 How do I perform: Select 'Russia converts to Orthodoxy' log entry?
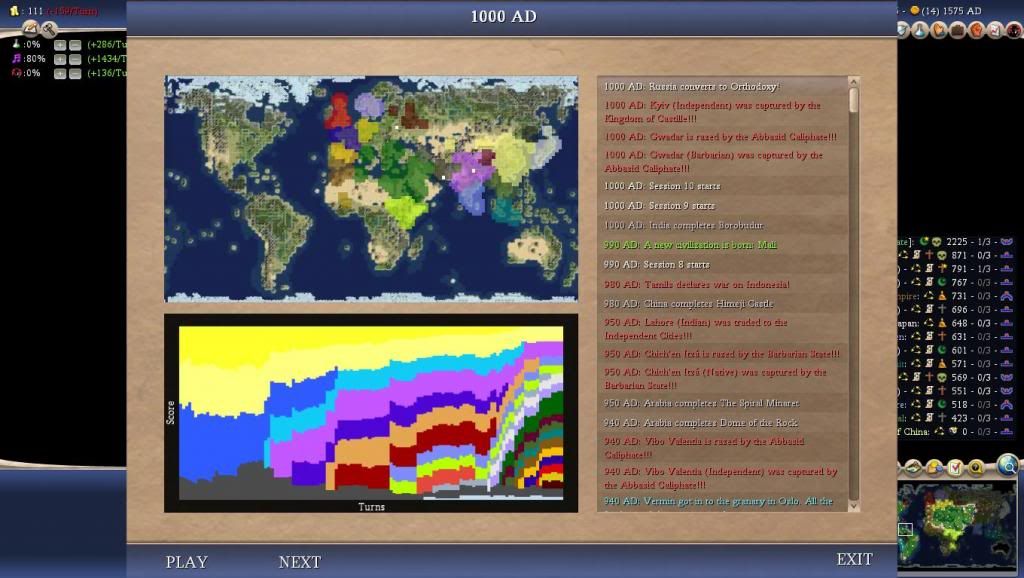(x=723, y=86)
